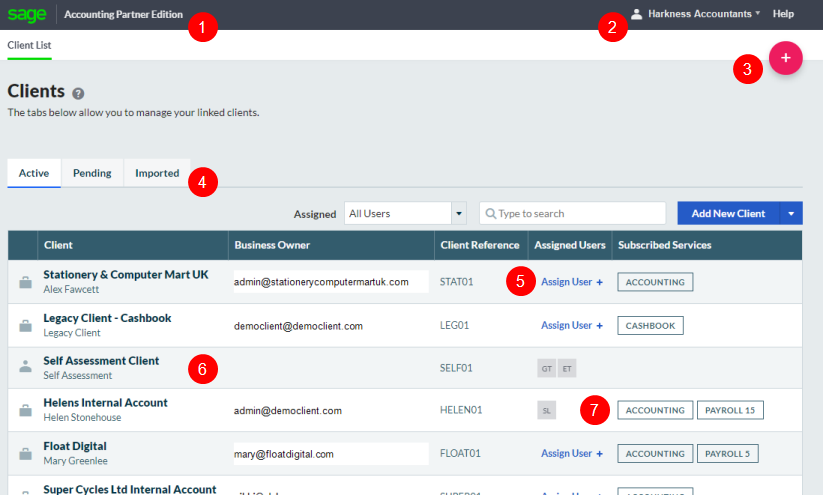Expand the Add New Client dropdown arrow

790,213
